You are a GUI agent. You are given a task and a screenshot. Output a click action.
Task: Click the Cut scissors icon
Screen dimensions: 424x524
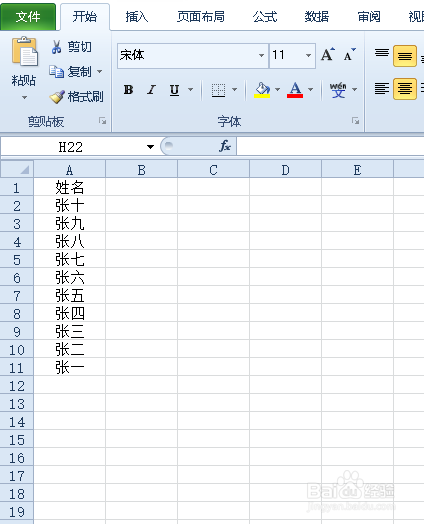[56, 47]
